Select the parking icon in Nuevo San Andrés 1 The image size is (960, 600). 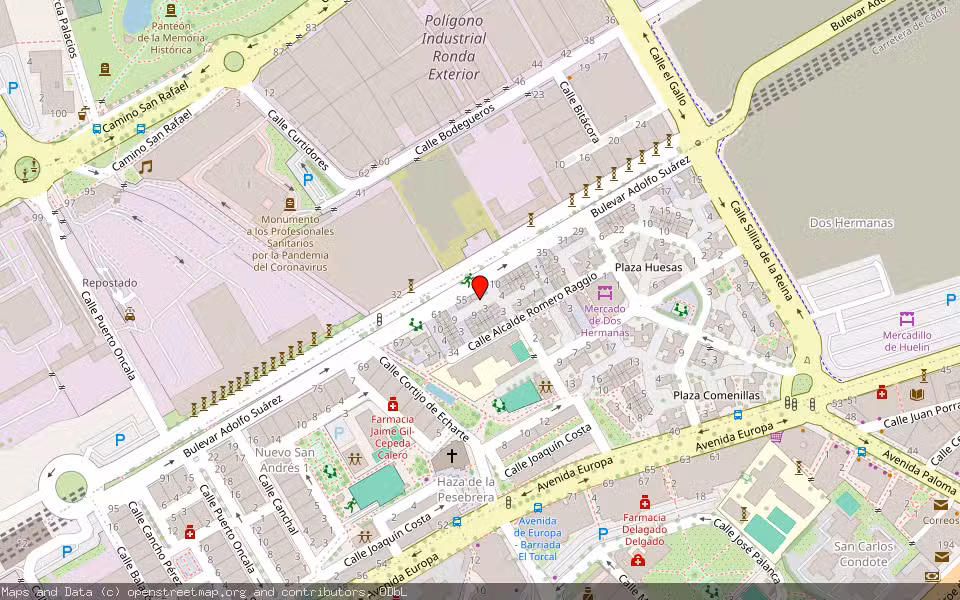point(339,433)
